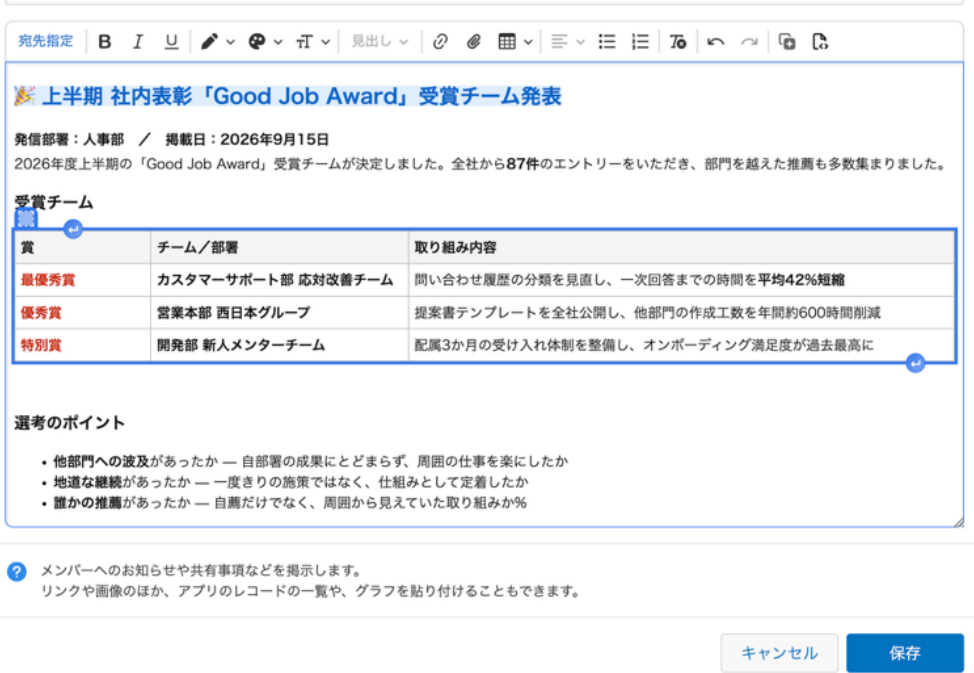
Task: Click the 87件 entries intro paragraph
Action: pos(480,164)
